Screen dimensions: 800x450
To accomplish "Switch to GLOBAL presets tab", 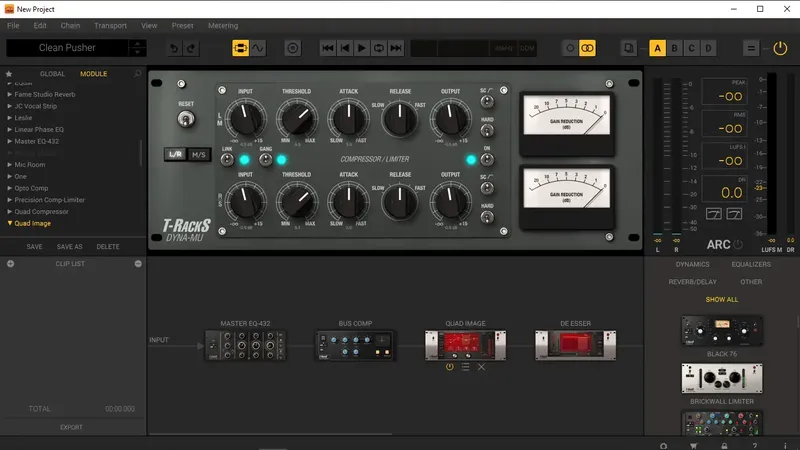I will 53,74.
